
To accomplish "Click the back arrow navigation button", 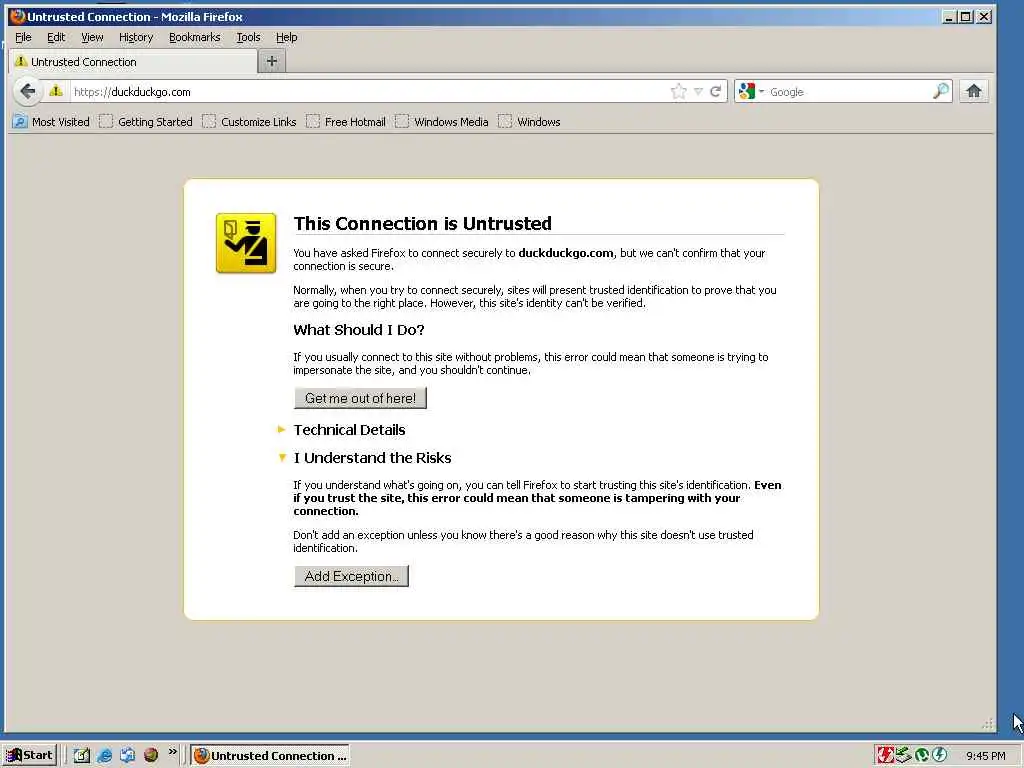I will point(27,91).
